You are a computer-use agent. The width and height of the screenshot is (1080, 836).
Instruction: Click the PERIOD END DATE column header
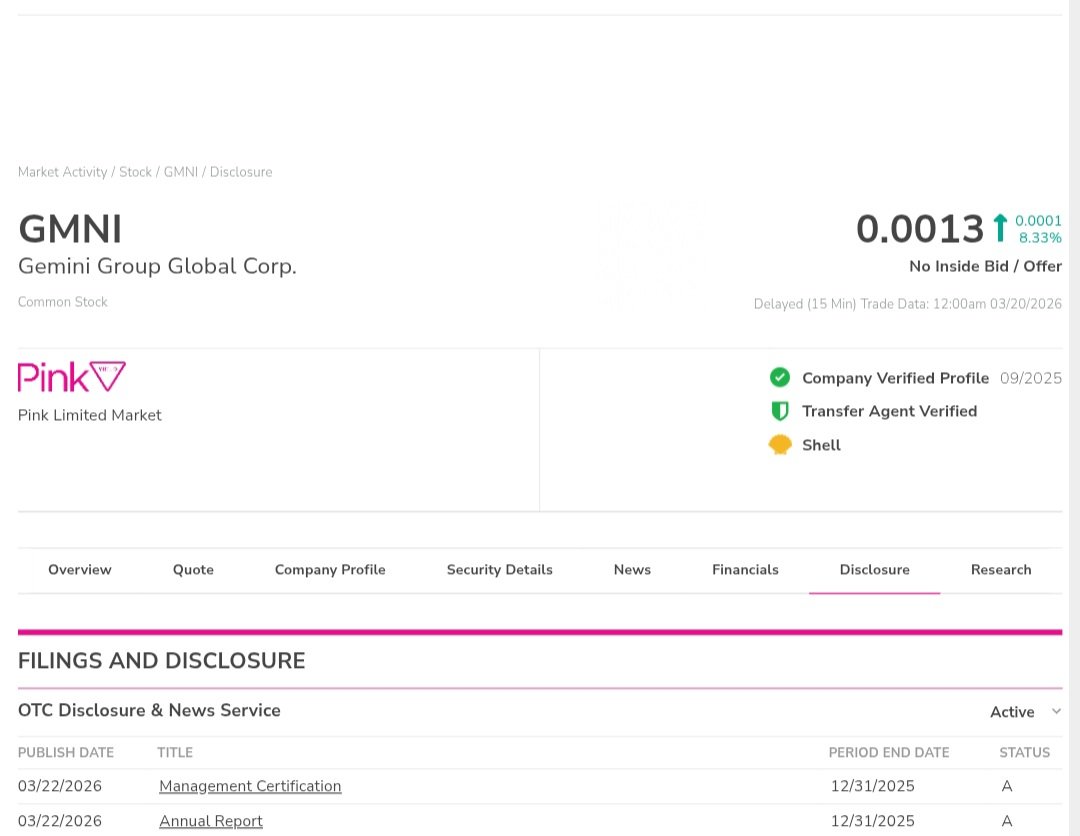(889, 753)
